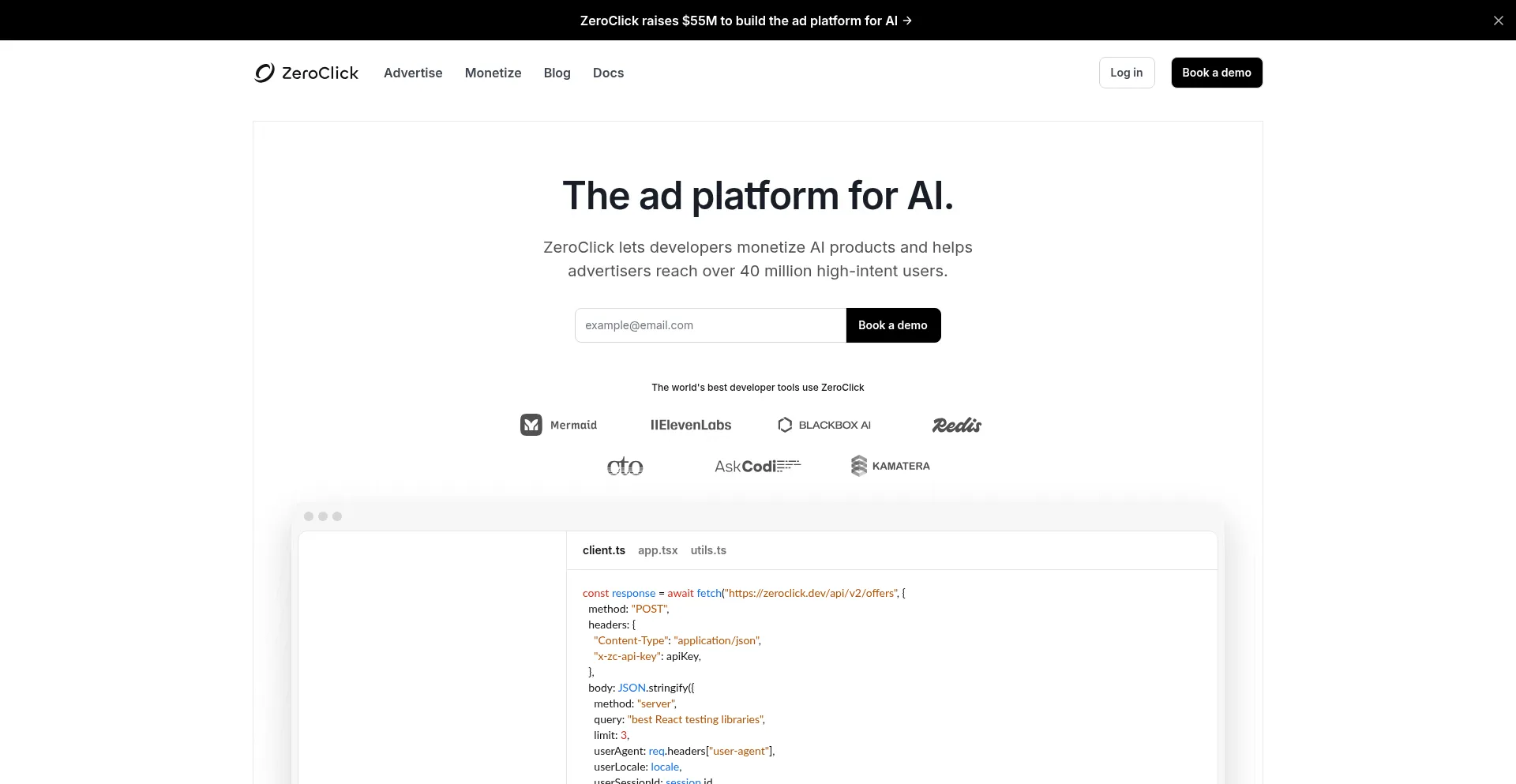The image size is (1516, 784).
Task: Click the ZeroClick logo icon
Action: click(265, 73)
